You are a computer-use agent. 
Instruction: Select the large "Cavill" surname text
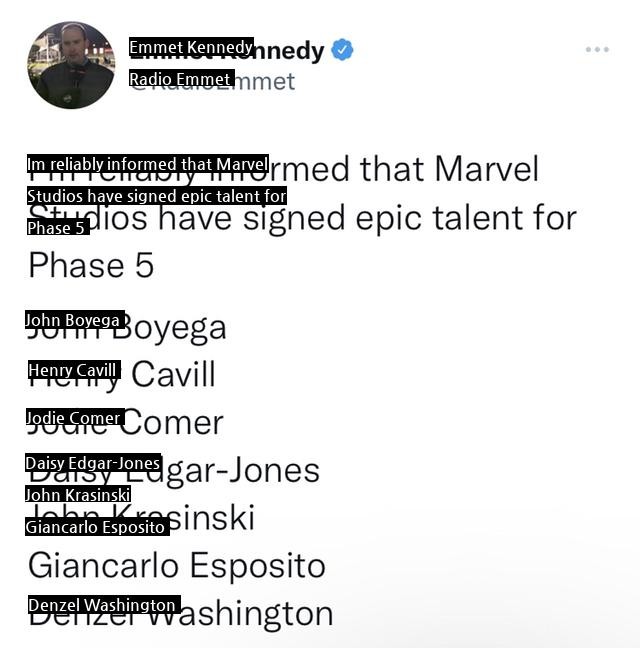tap(173, 375)
